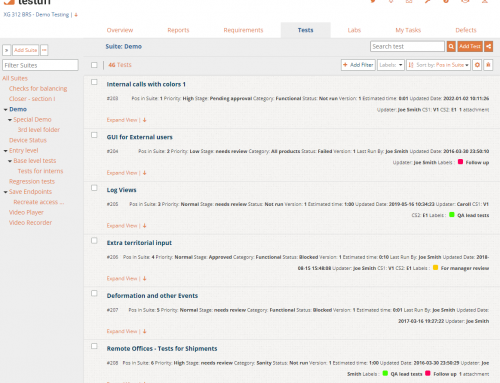Click down arrow under Log Views
Screen dimensions: 500x383
144,226
